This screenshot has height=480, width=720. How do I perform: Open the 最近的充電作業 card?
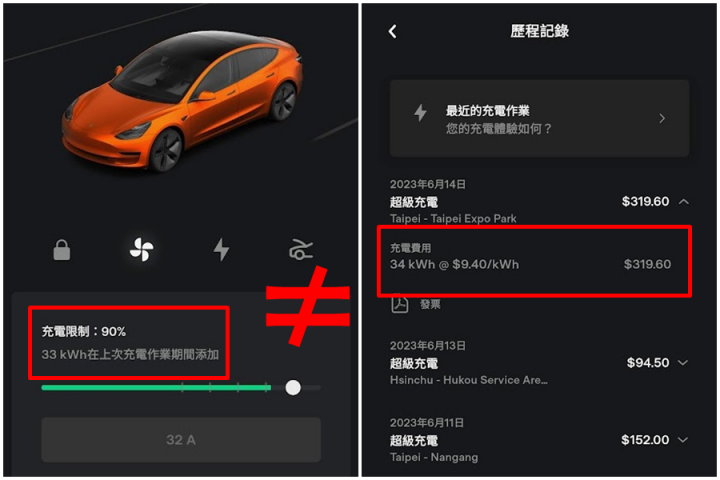click(539, 119)
